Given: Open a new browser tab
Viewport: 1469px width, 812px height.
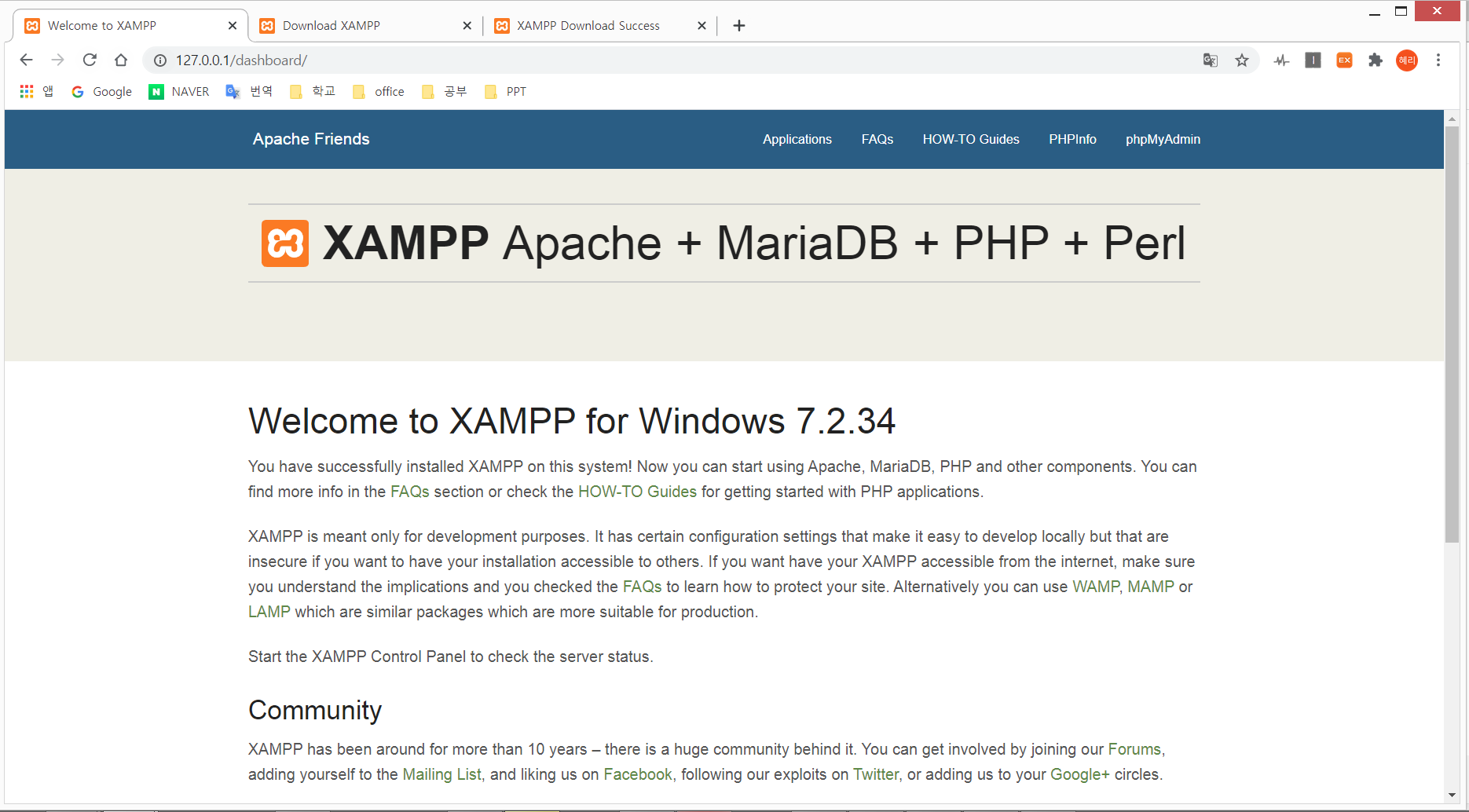Looking at the screenshot, I should pyautogui.click(x=739, y=26).
